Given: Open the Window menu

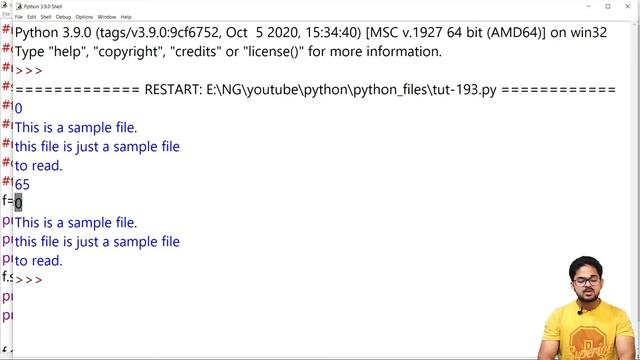Looking at the screenshot, I should click(x=107, y=17).
